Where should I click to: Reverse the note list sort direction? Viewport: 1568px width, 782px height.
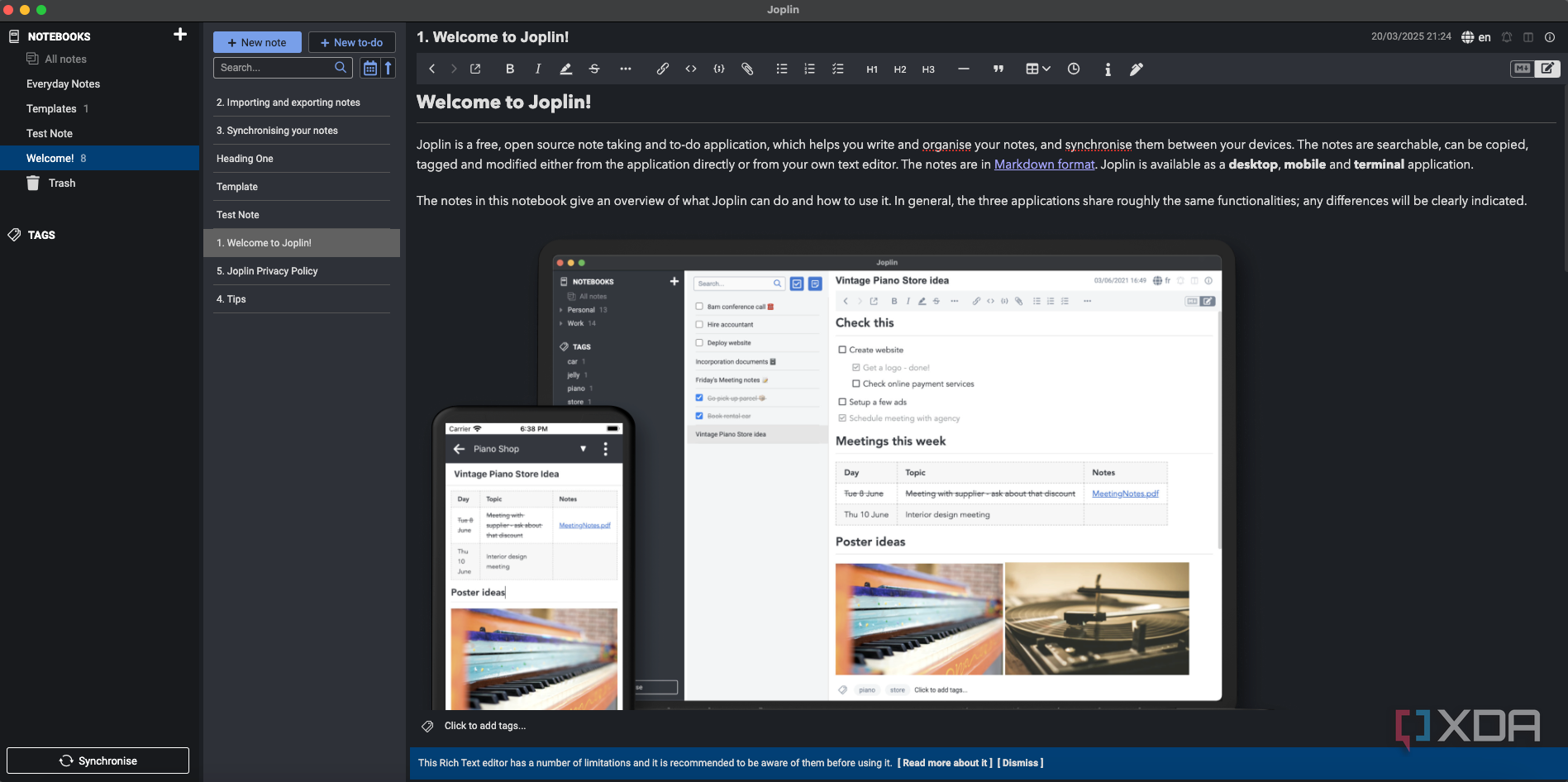388,68
